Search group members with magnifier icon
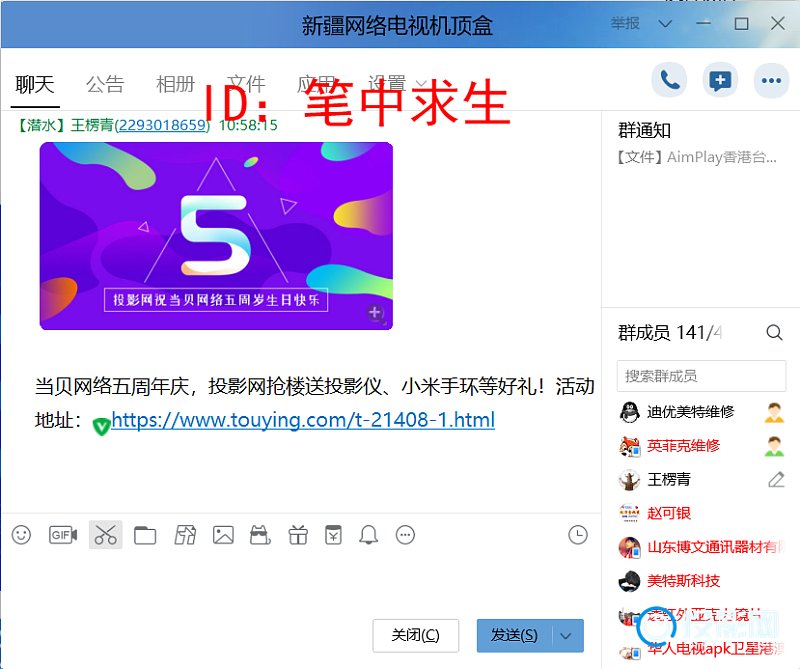The height and width of the screenshot is (669, 800). tap(774, 333)
